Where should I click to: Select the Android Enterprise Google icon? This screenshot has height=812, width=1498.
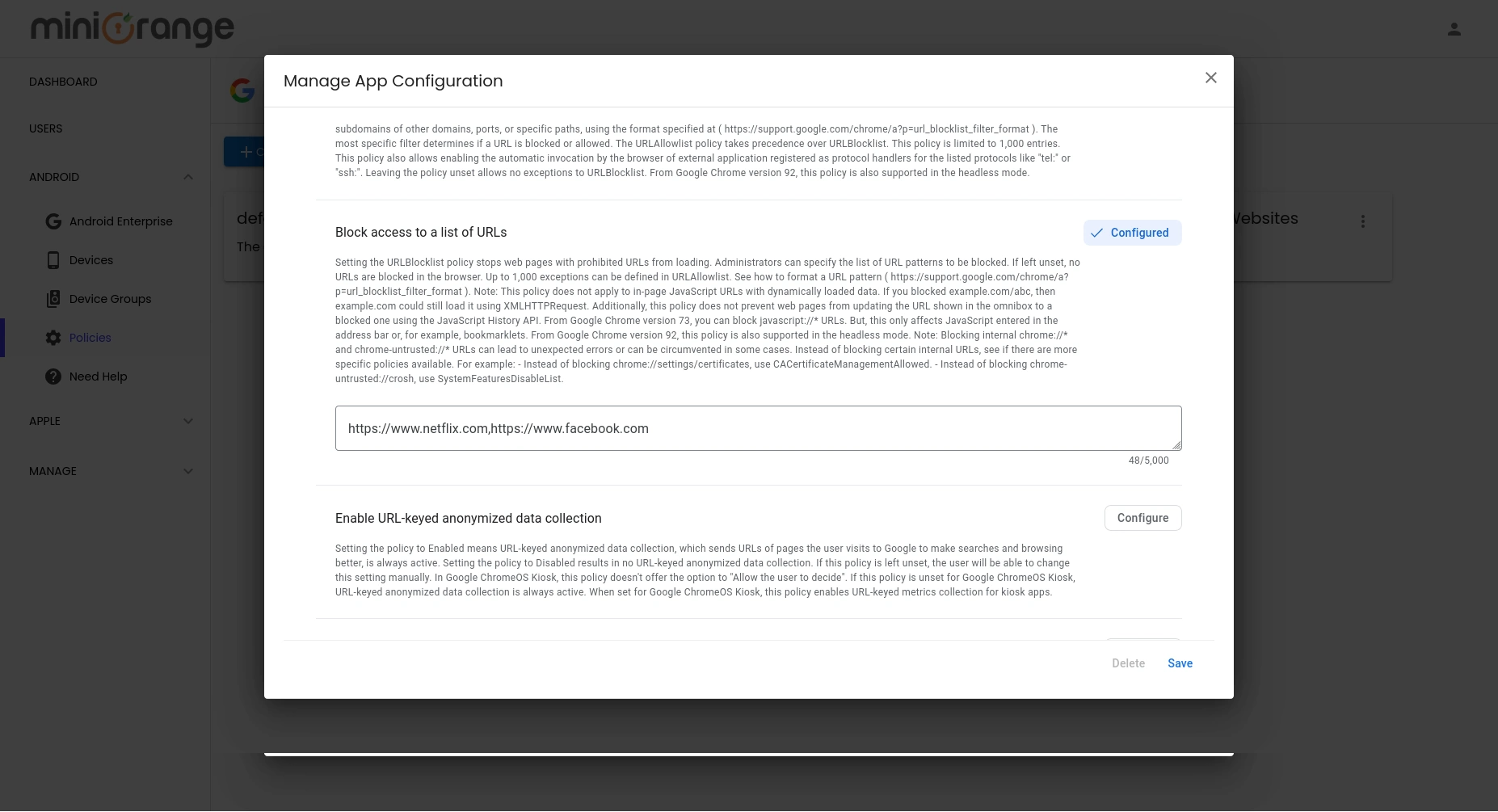pyautogui.click(x=53, y=221)
